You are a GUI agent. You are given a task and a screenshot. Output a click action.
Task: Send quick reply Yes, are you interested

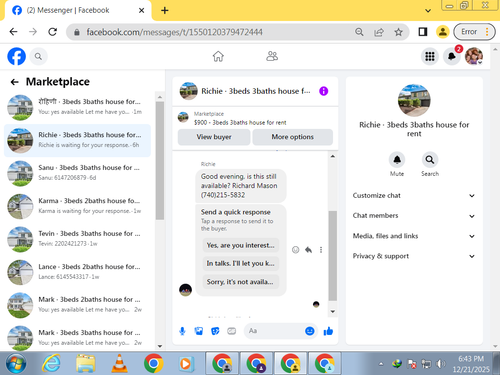pyautogui.click(x=241, y=245)
